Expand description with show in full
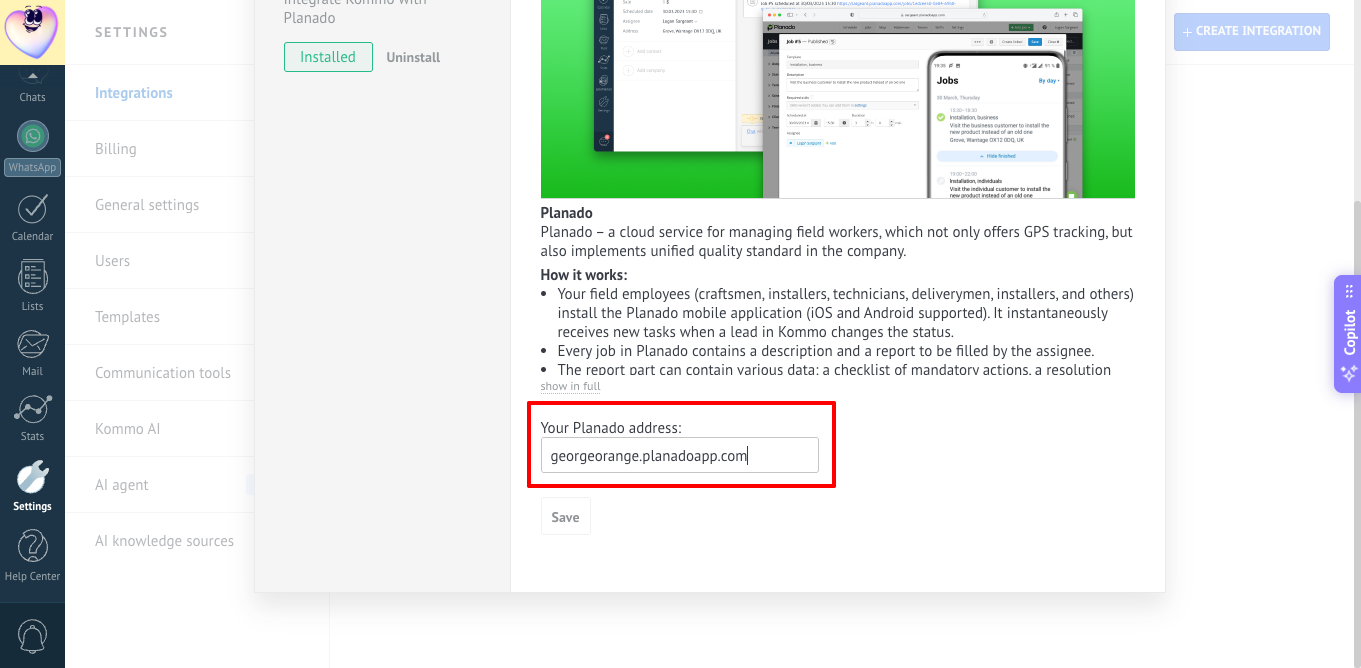 click(570, 386)
